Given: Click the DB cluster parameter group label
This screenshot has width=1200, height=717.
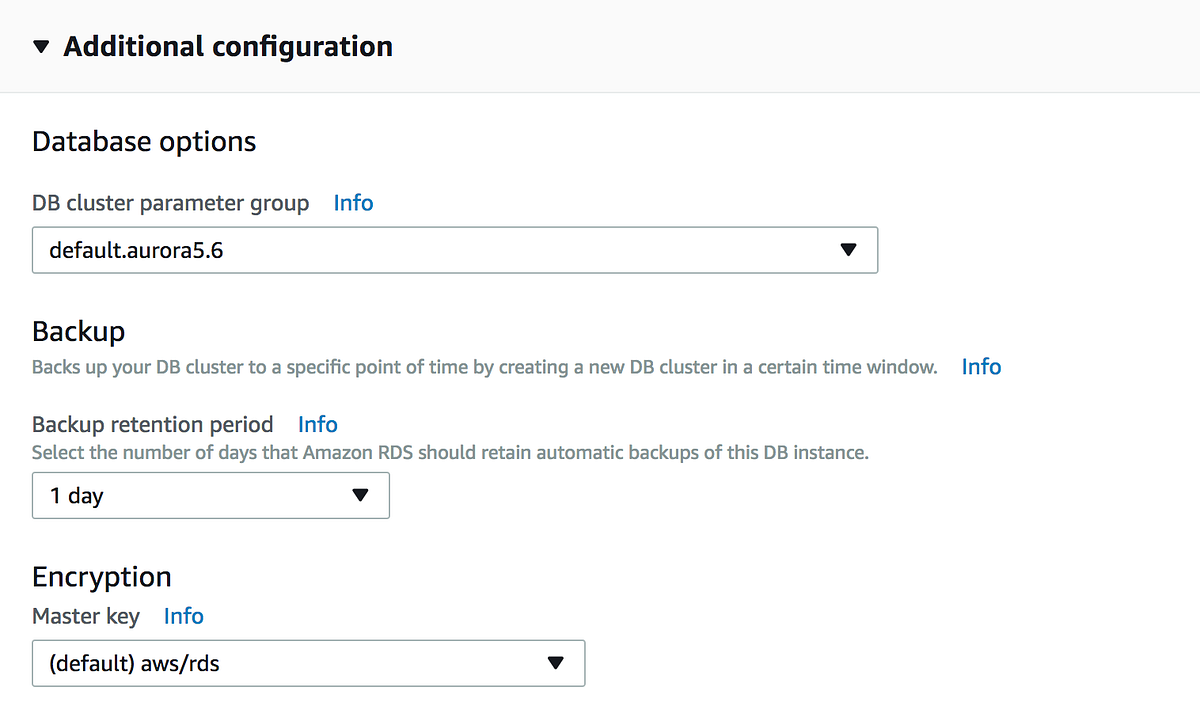Looking at the screenshot, I should point(171,203).
